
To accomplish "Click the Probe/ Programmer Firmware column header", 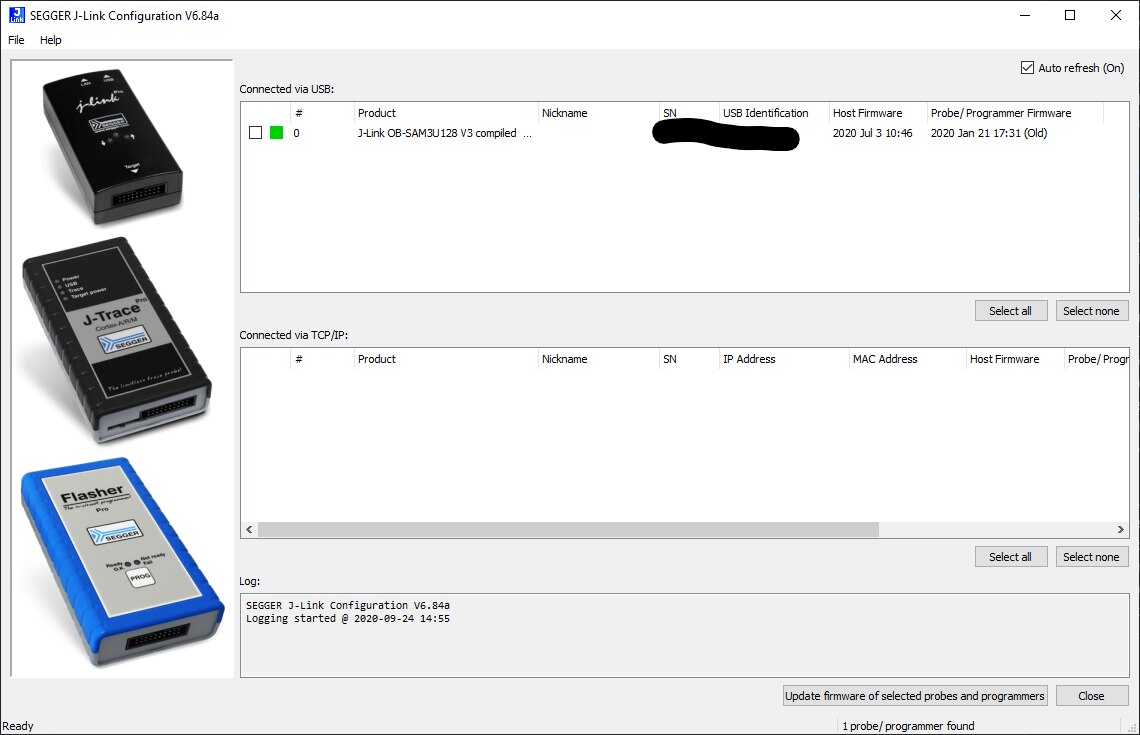I will (x=1015, y=113).
